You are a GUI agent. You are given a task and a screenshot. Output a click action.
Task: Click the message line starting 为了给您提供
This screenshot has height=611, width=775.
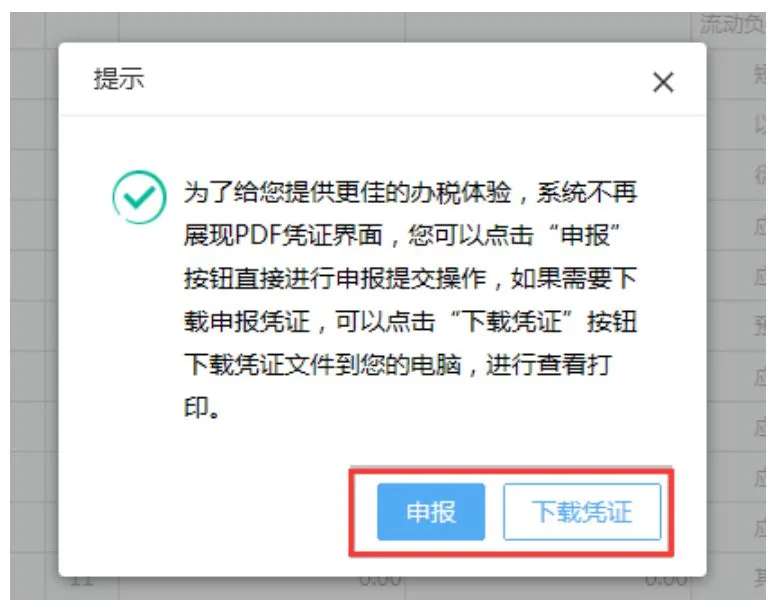(410, 192)
